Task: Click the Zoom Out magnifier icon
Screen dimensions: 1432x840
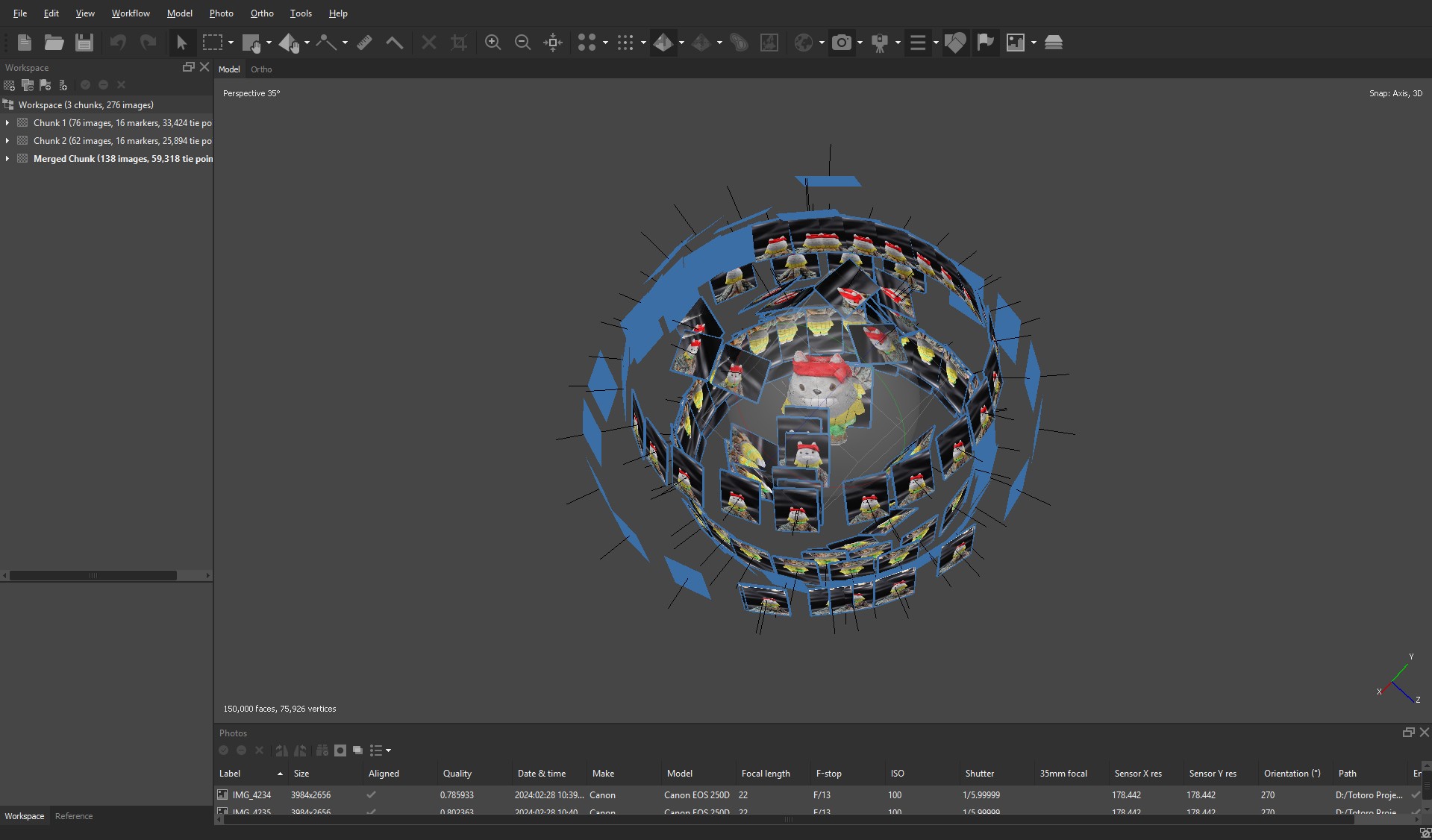Action: (522, 43)
